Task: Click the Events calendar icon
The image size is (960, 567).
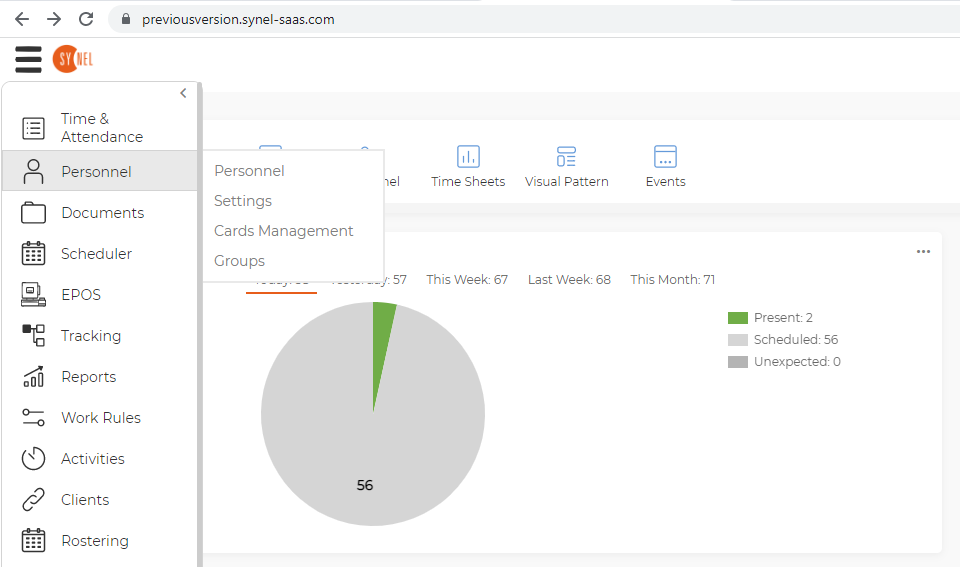Action: tap(666, 157)
